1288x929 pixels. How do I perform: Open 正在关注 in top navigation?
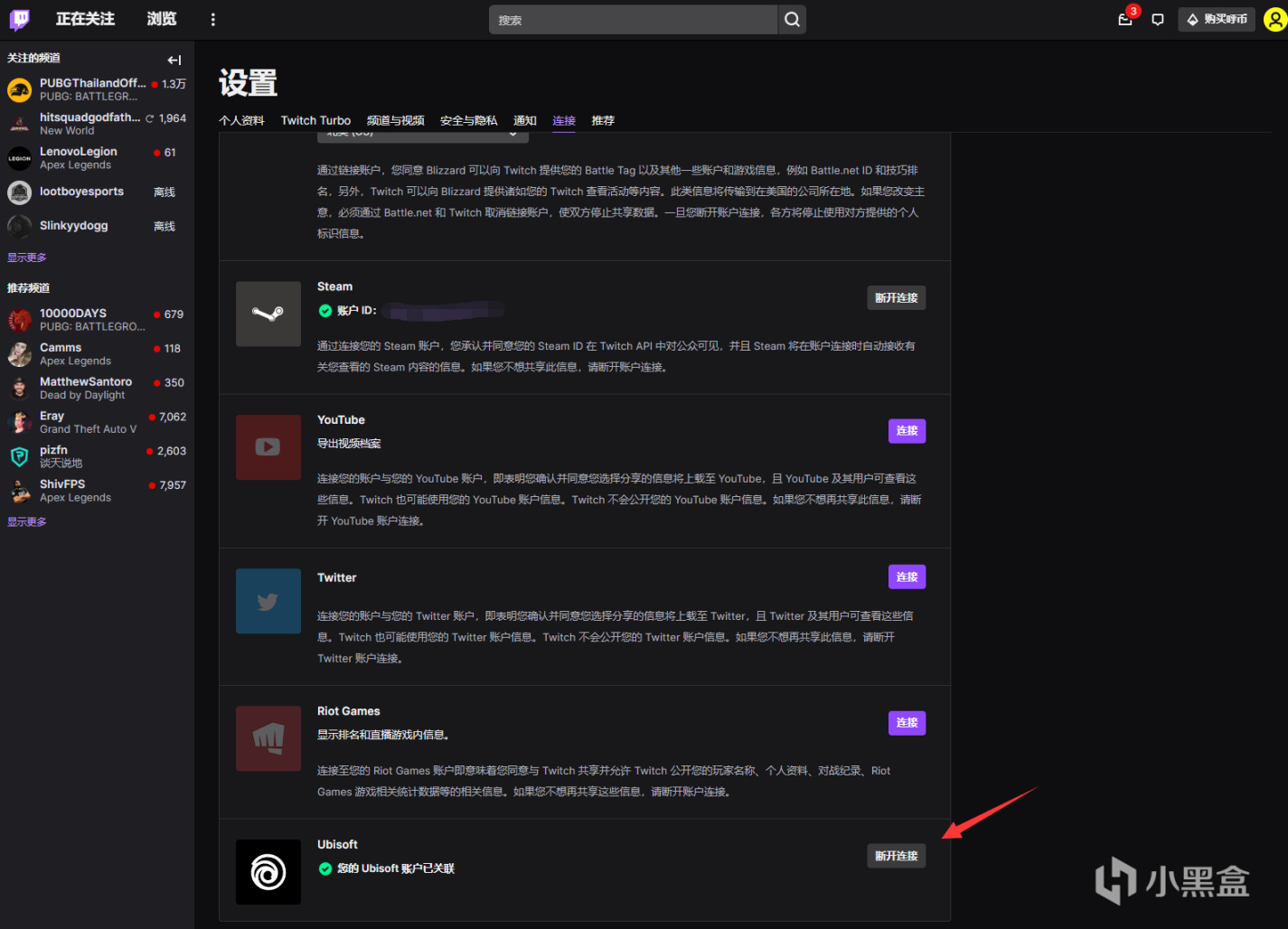85,19
